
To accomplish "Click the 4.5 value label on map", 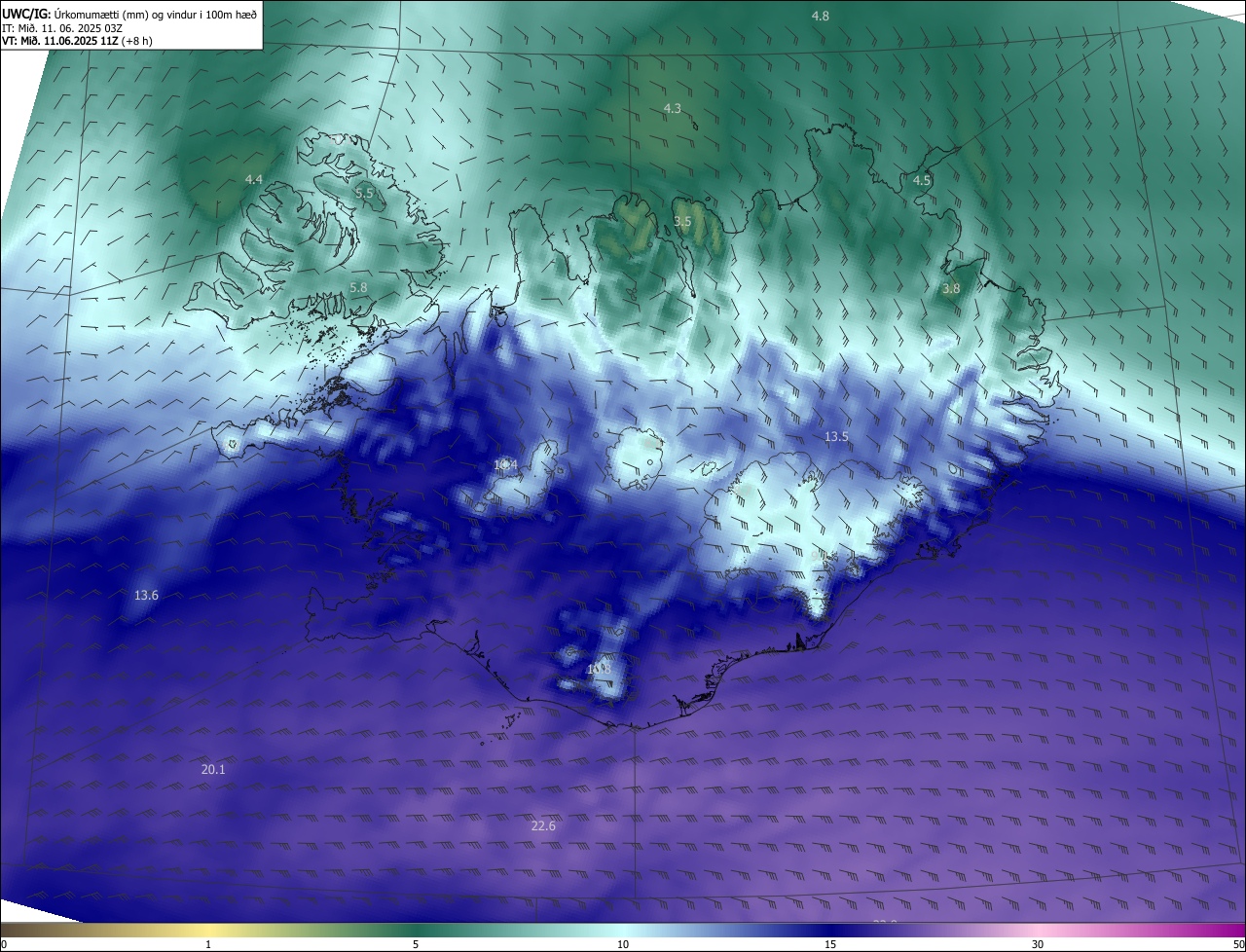I will pos(922,180).
